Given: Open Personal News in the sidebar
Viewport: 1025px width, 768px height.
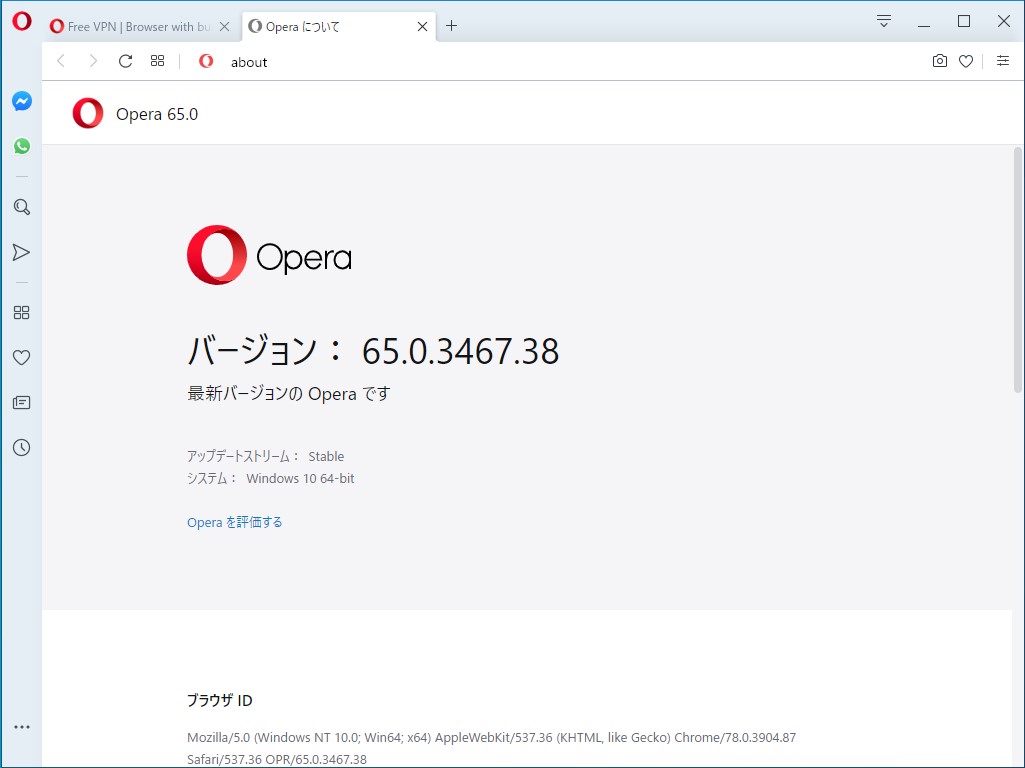Looking at the screenshot, I should pos(21,402).
